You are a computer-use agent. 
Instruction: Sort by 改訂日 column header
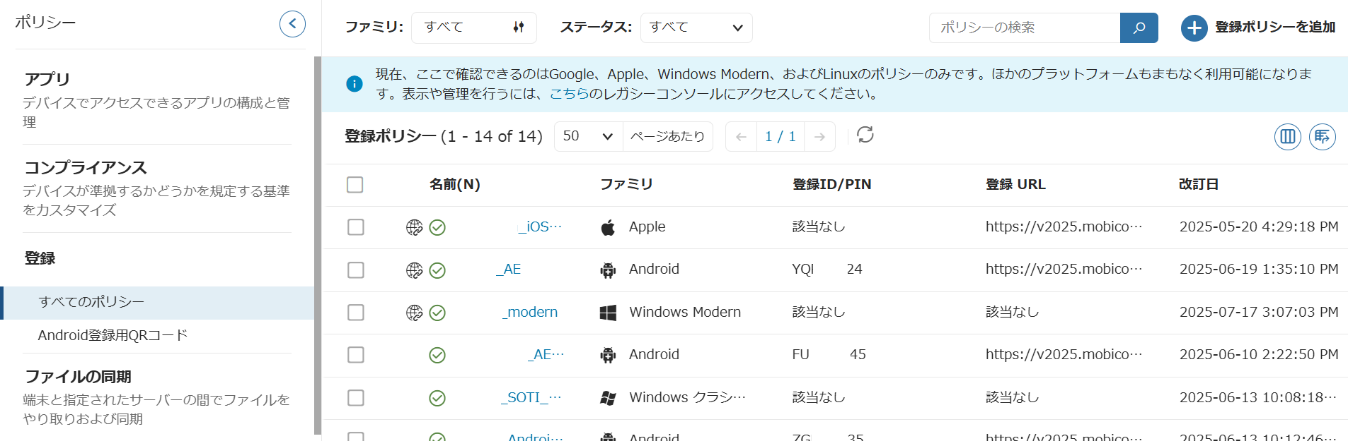pyautogui.click(x=1198, y=185)
